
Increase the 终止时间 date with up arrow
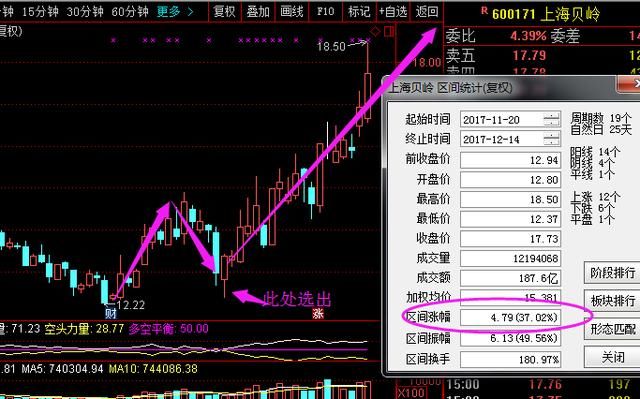point(552,136)
